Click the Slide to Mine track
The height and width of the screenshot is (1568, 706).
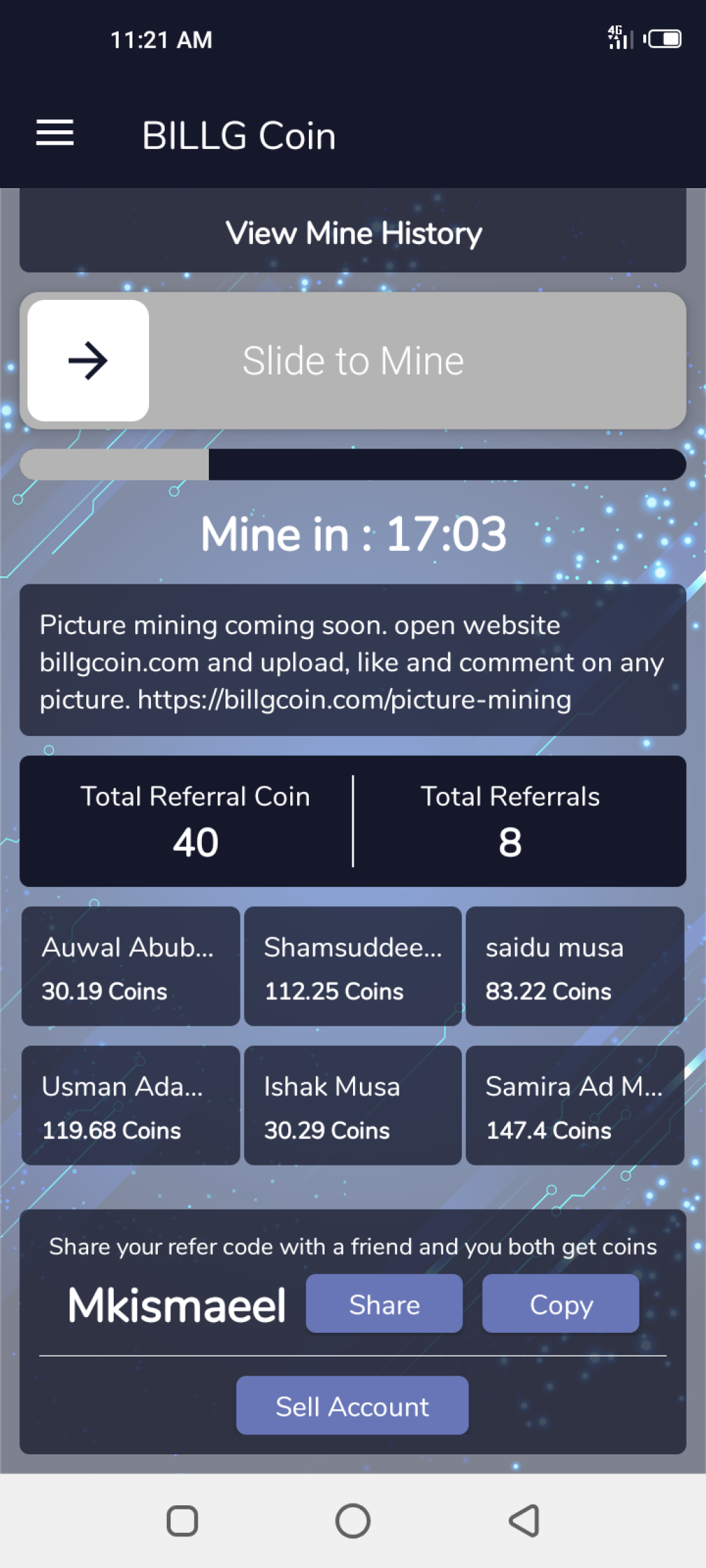[353, 360]
